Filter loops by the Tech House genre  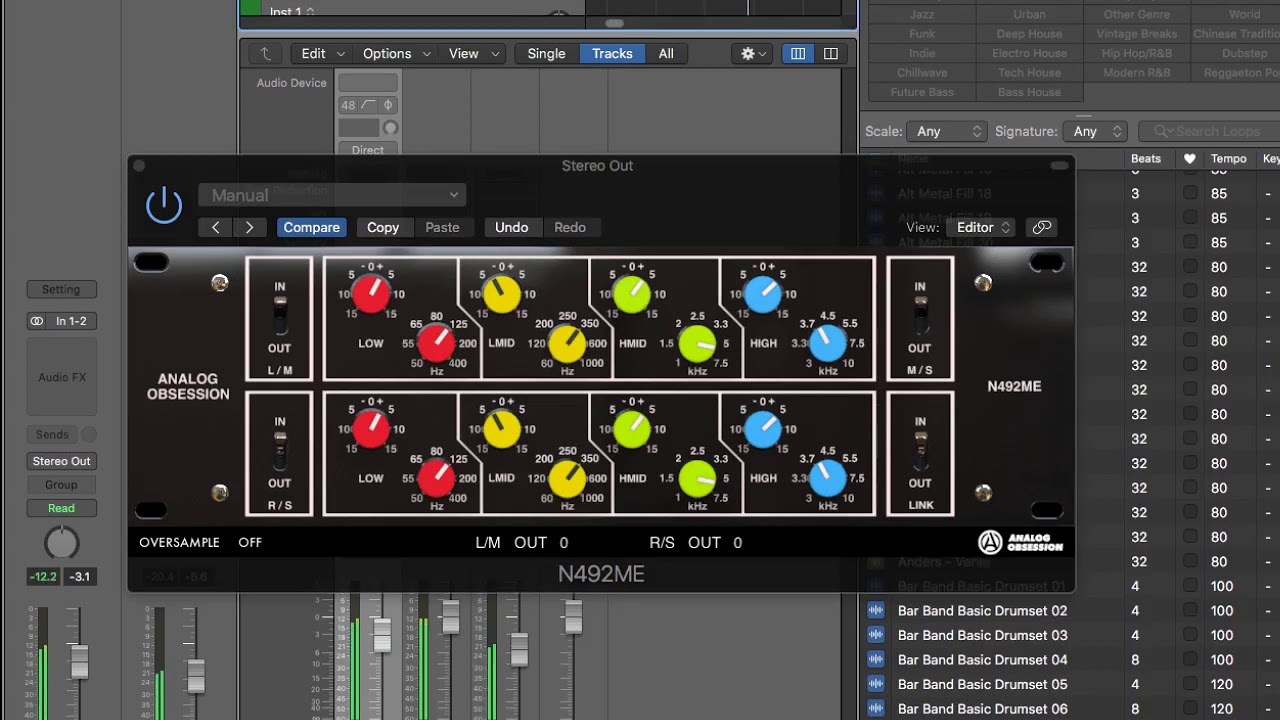tap(1029, 73)
